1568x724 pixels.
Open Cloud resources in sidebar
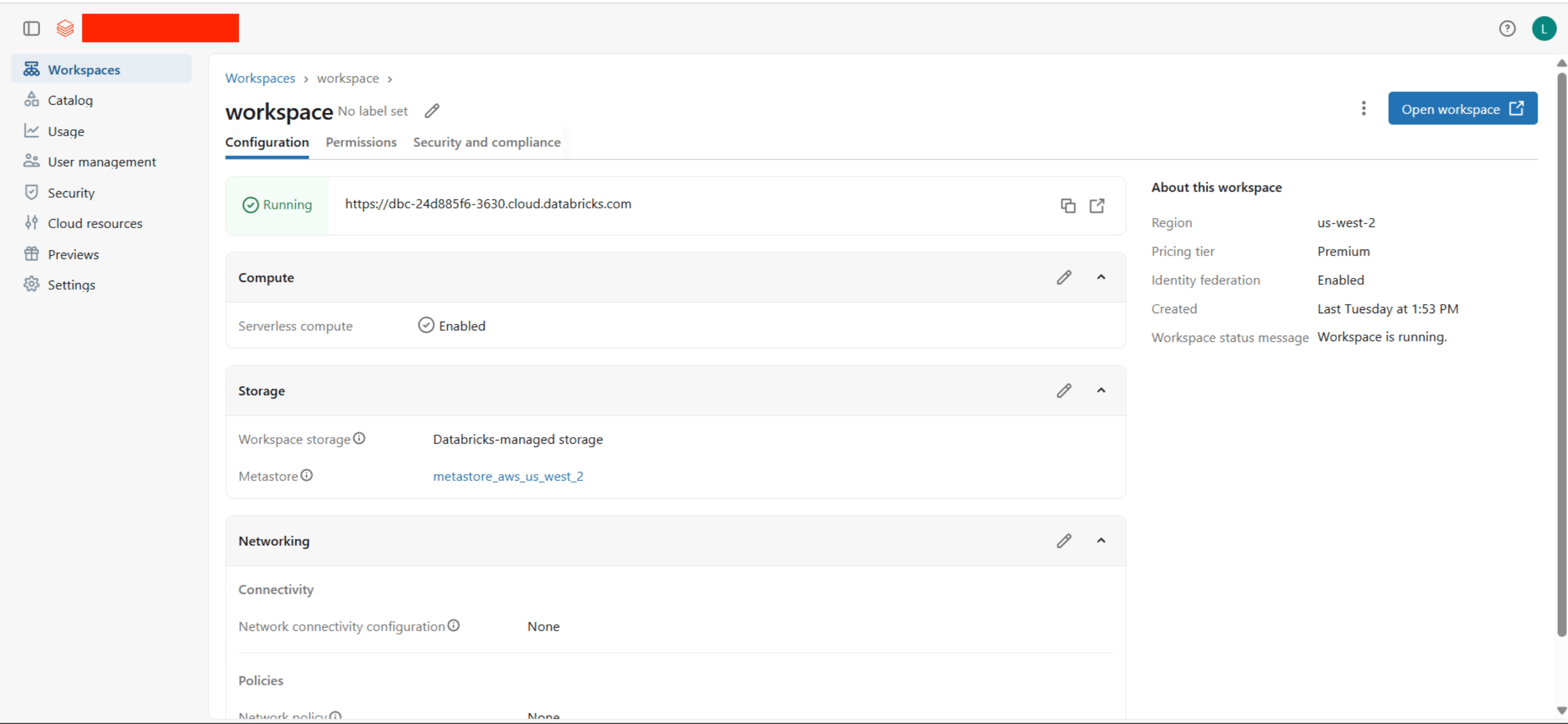tap(101, 223)
